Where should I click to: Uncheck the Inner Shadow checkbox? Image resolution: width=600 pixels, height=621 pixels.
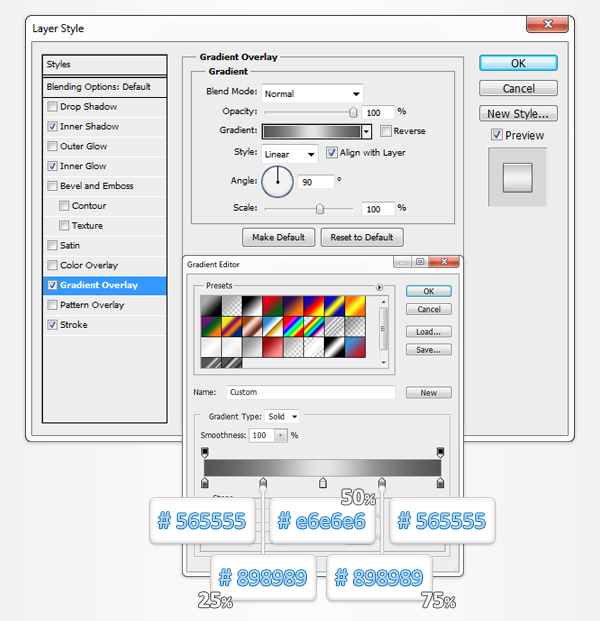click(52, 126)
